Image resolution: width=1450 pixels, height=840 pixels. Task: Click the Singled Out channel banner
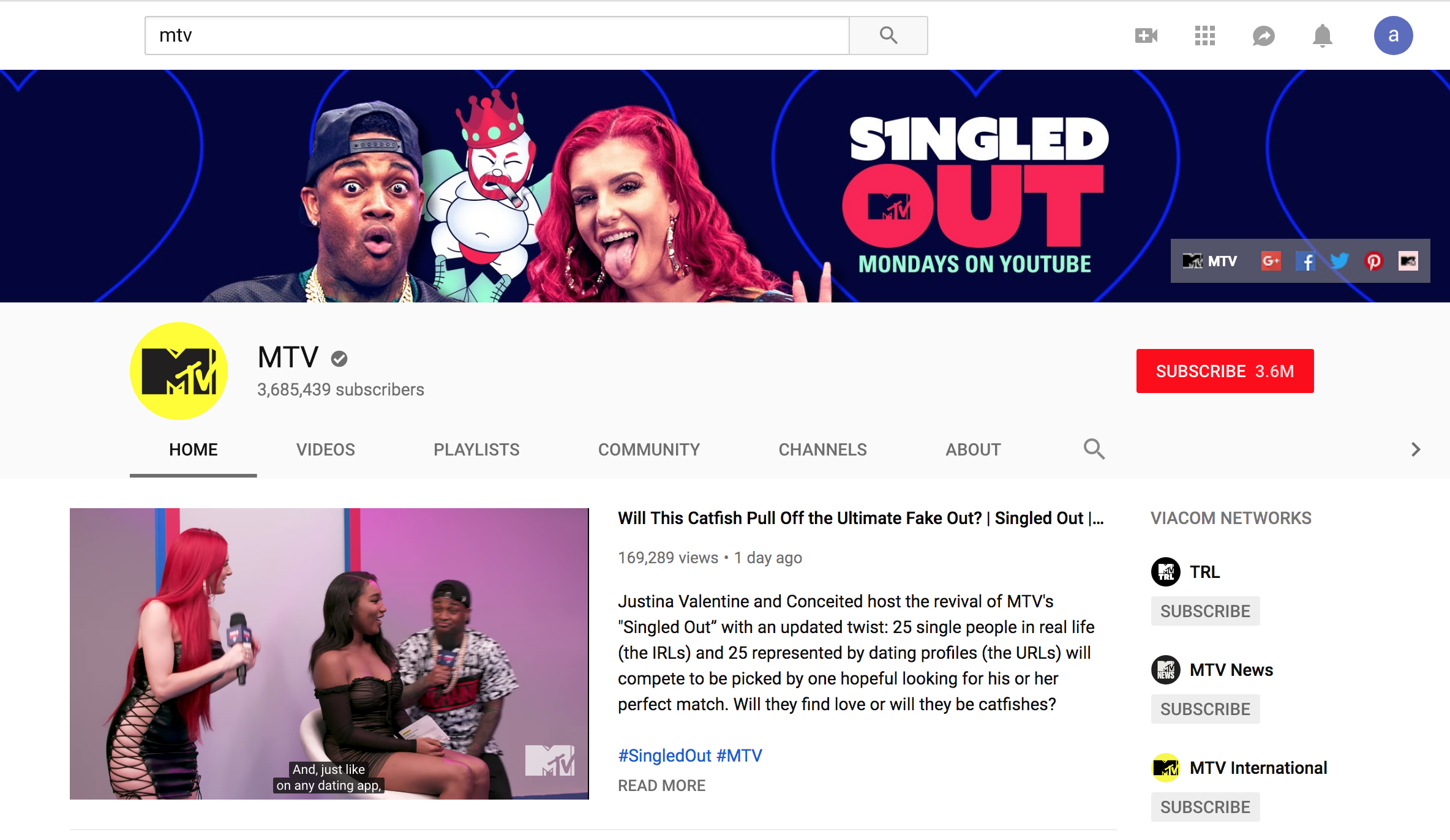click(725, 186)
